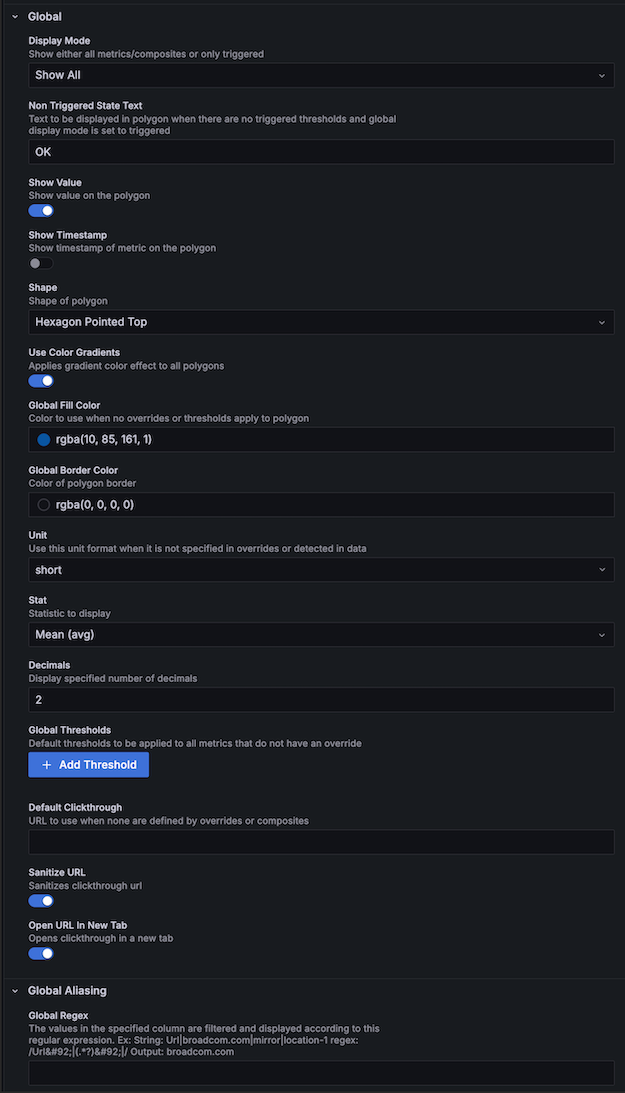Open the Unit dropdown set to short
Image resolution: width=625 pixels, height=1093 pixels.
tap(321, 570)
